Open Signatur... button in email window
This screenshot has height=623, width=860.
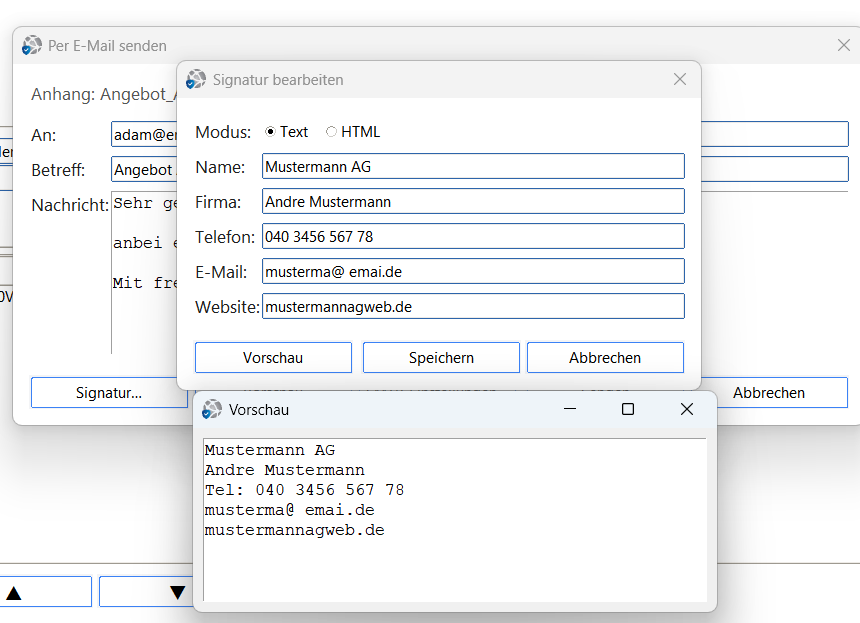pos(109,393)
